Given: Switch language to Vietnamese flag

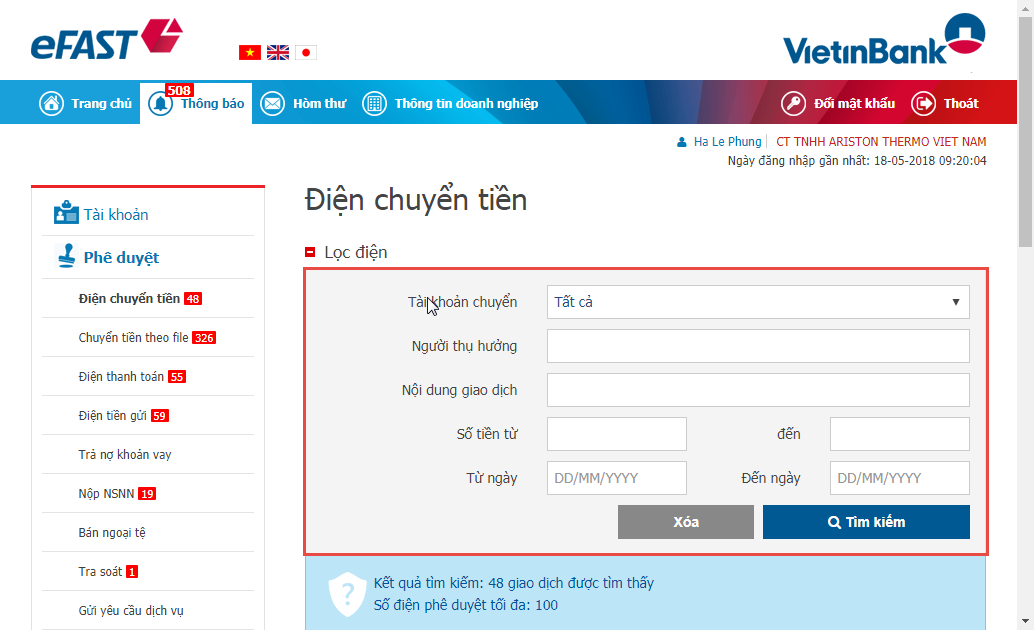Looking at the screenshot, I should 250,52.
